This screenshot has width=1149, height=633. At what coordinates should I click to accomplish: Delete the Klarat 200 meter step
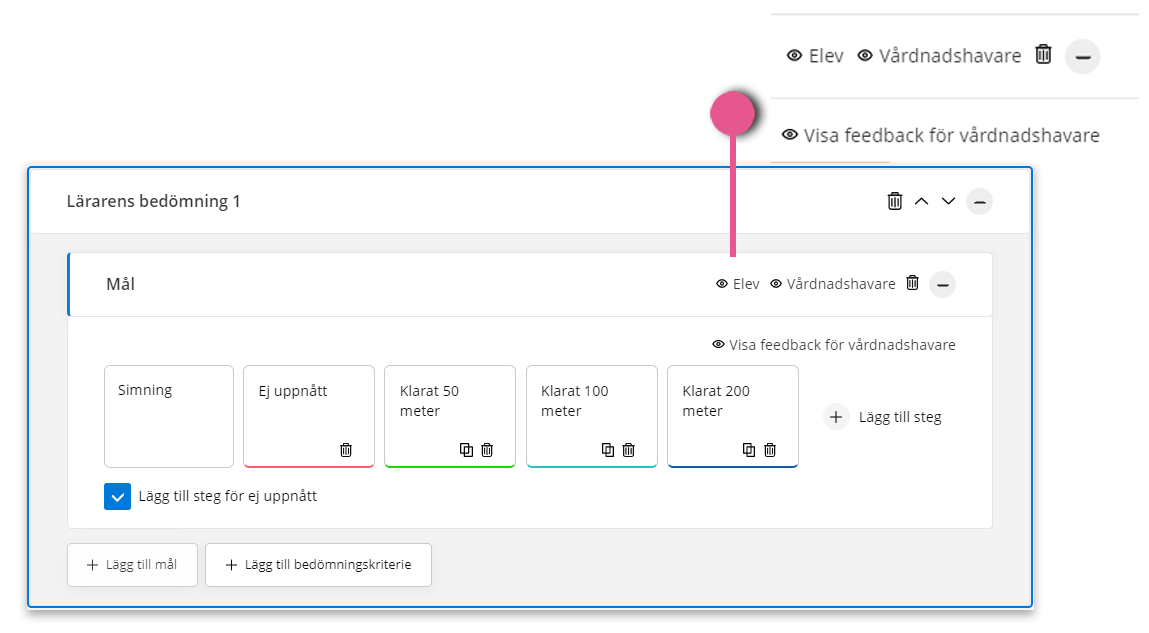tap(770, 450)
